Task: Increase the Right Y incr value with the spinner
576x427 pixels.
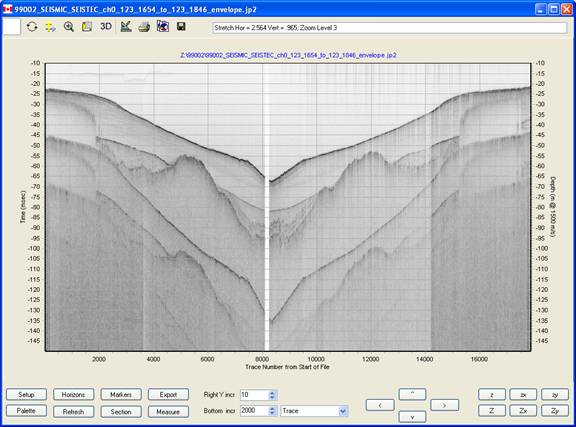Action: pos(272,392)
